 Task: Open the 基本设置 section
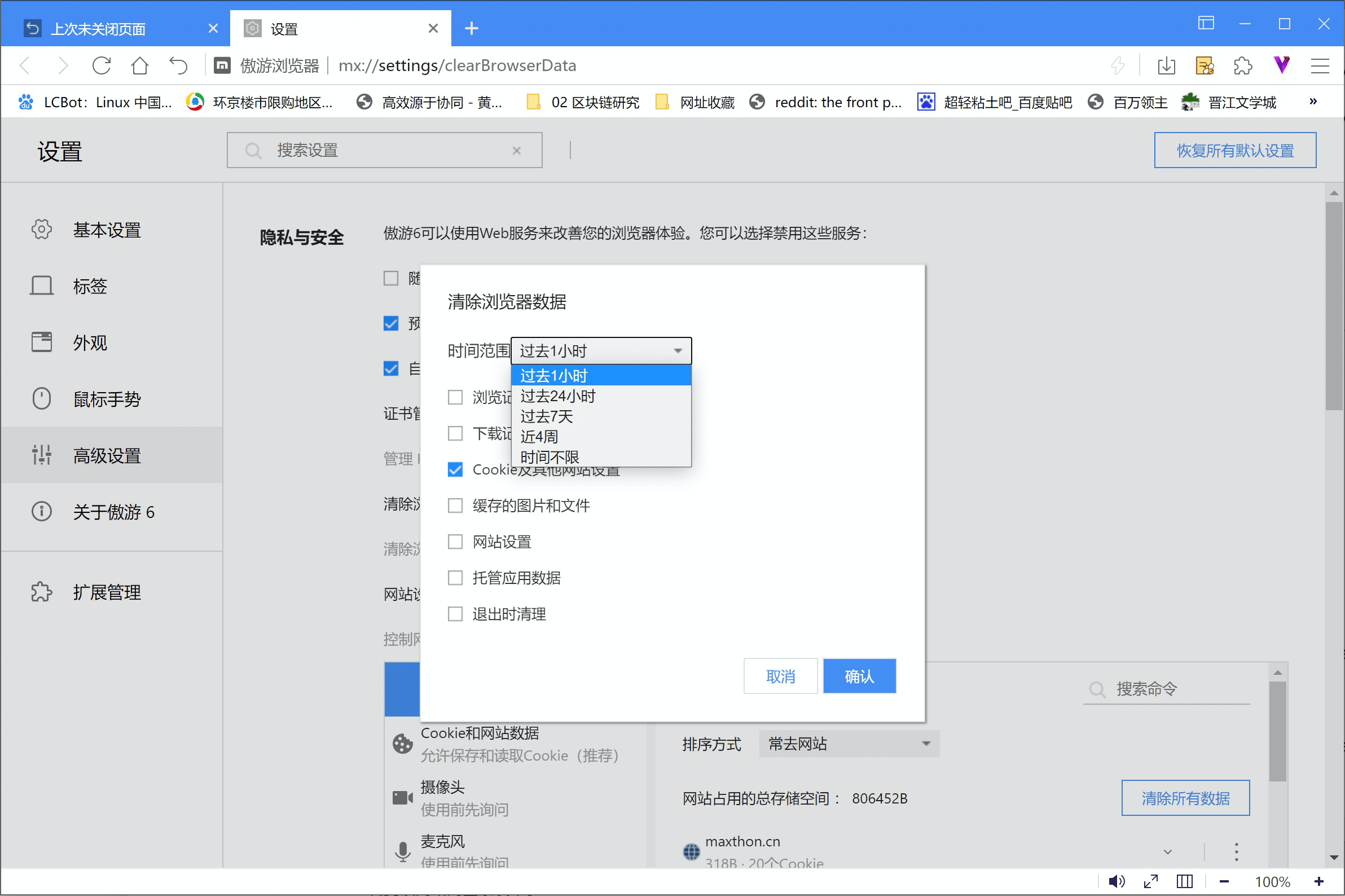click(111, 230)
